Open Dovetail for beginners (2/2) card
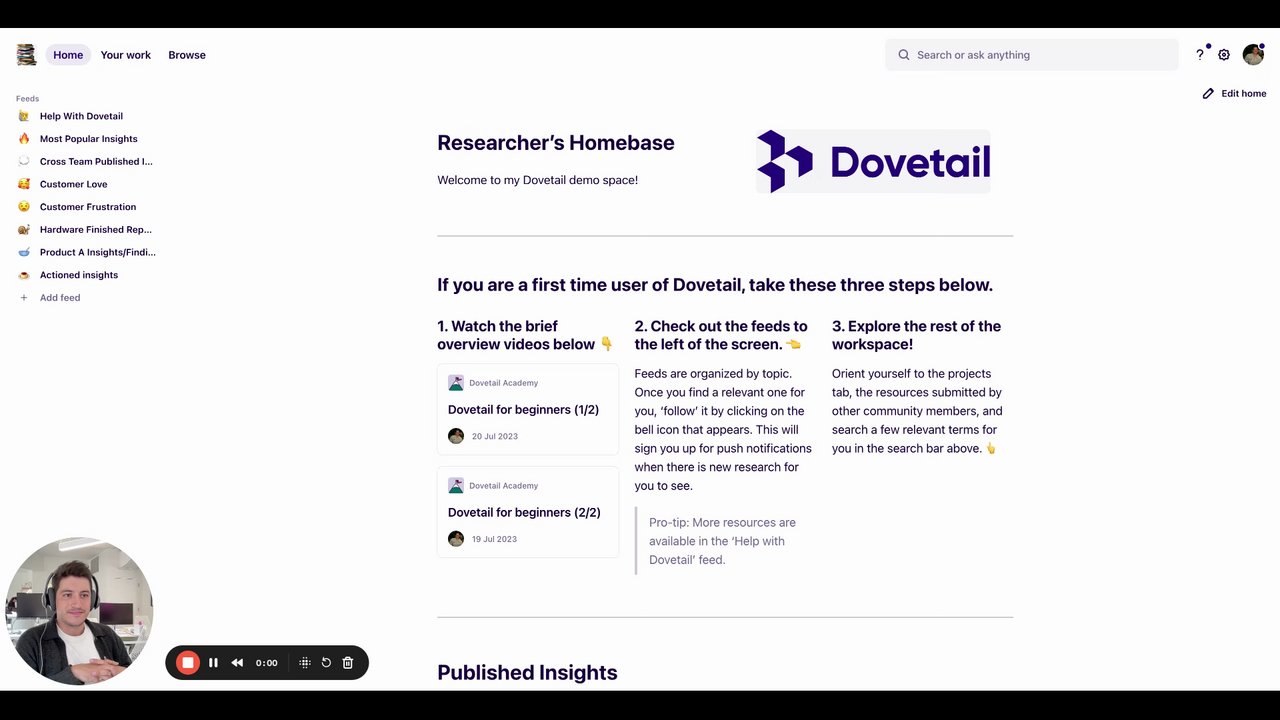1280x720 pixels. click(x=528, y=512)
